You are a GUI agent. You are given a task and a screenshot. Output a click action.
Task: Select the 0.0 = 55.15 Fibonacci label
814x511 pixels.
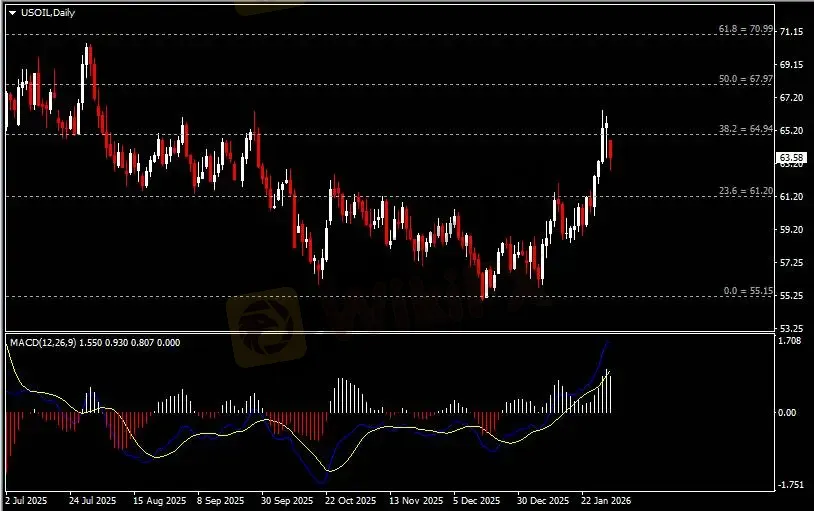click(748, 291)
